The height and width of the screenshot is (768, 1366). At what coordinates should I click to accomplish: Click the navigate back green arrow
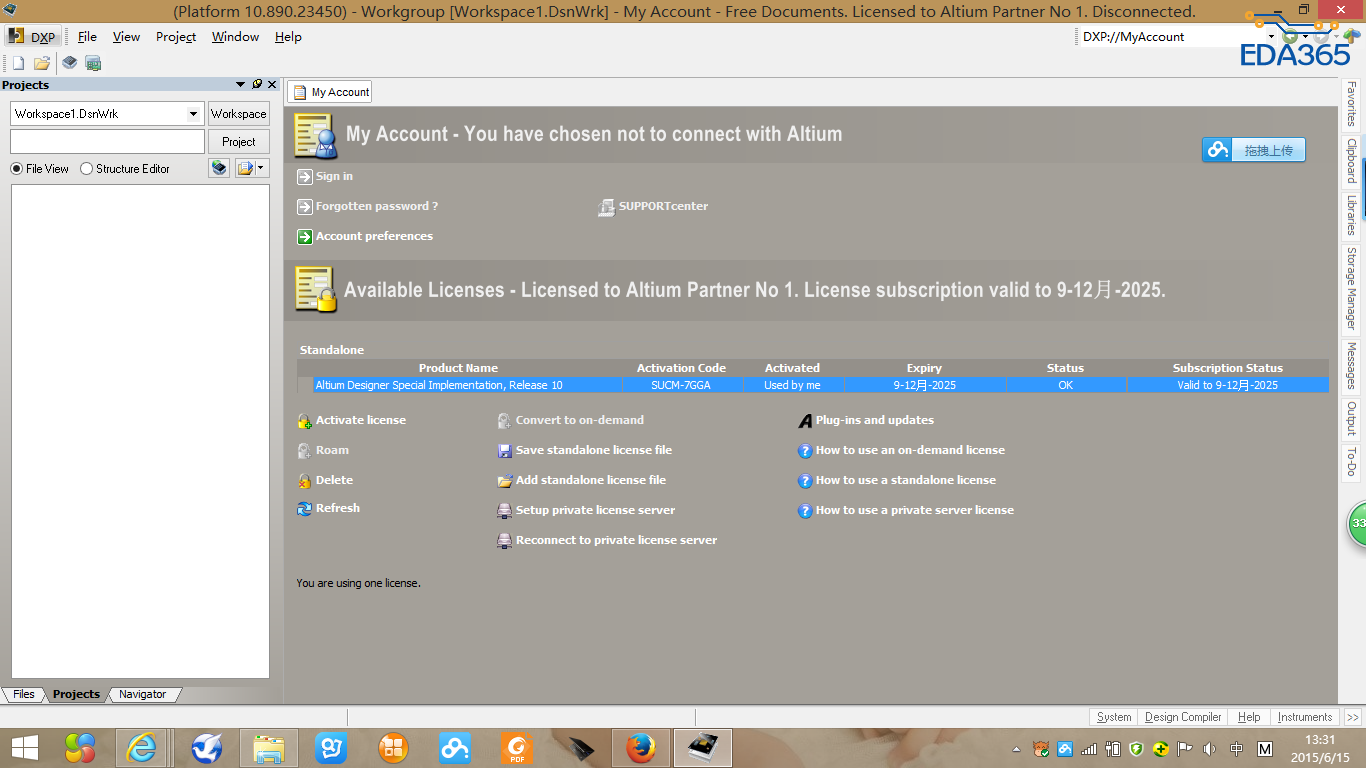click(1291, 37)
